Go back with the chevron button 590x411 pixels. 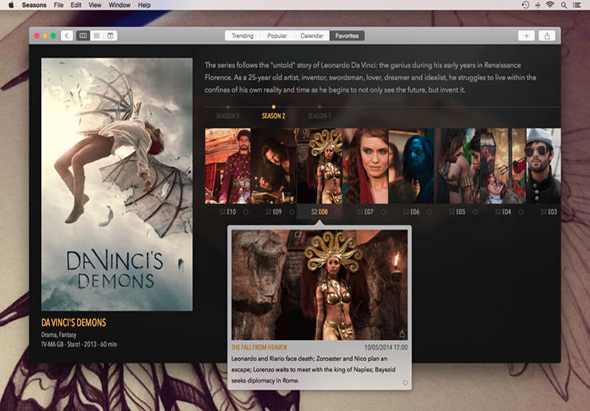[x=67, y=36]
